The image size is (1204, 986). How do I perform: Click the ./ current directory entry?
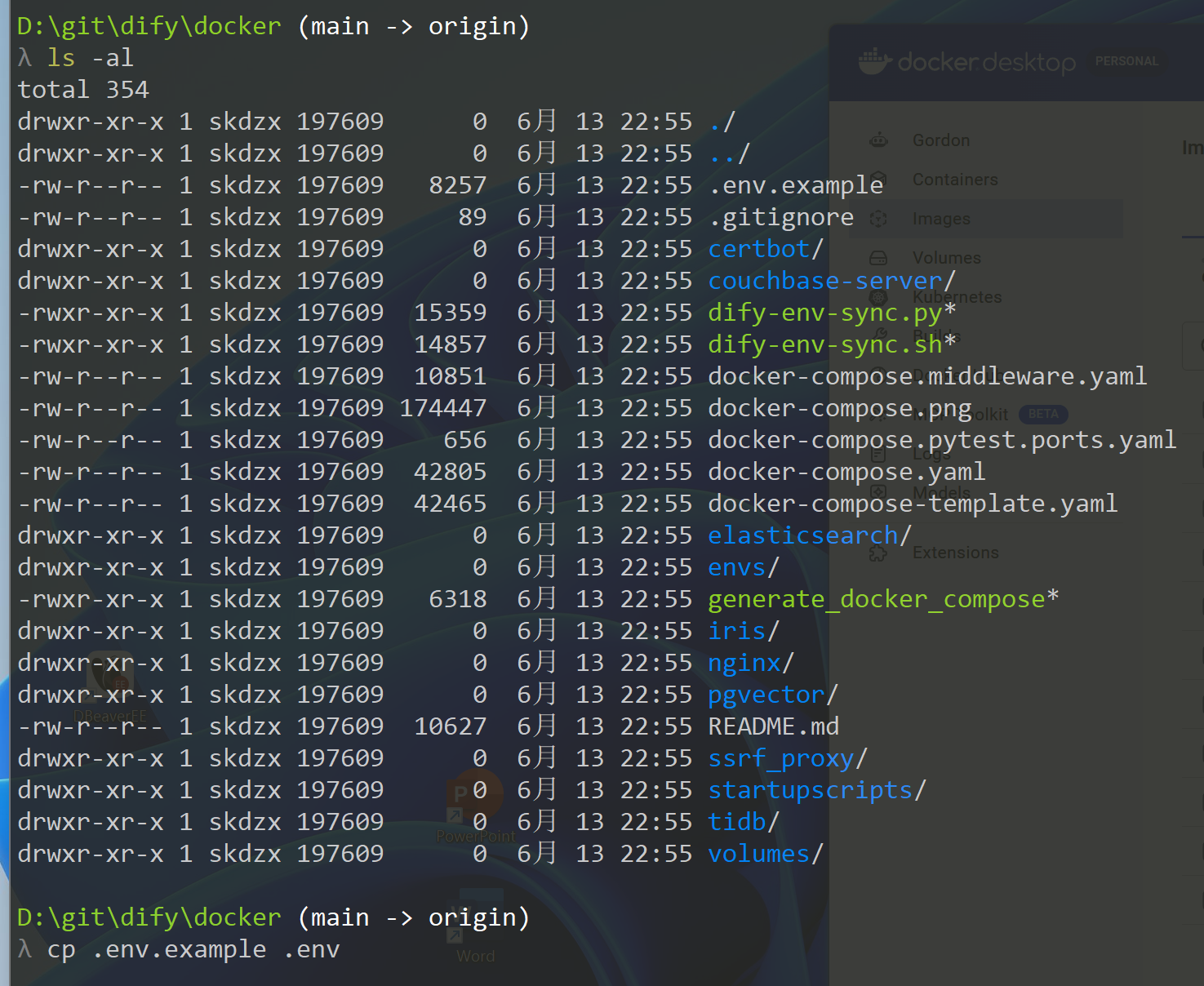click(x=722, y=122)
